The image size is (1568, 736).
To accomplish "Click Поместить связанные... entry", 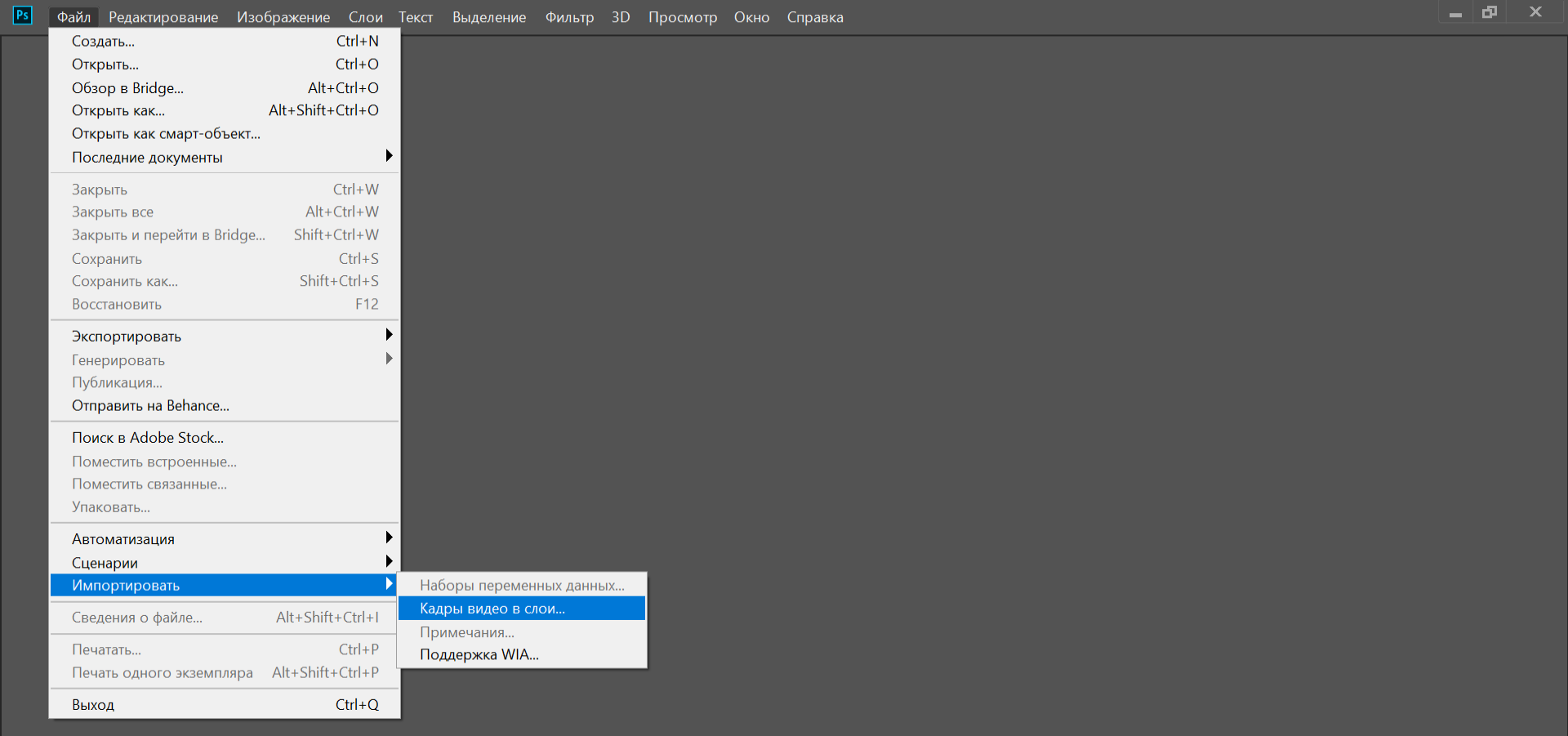I will [225, 484].
